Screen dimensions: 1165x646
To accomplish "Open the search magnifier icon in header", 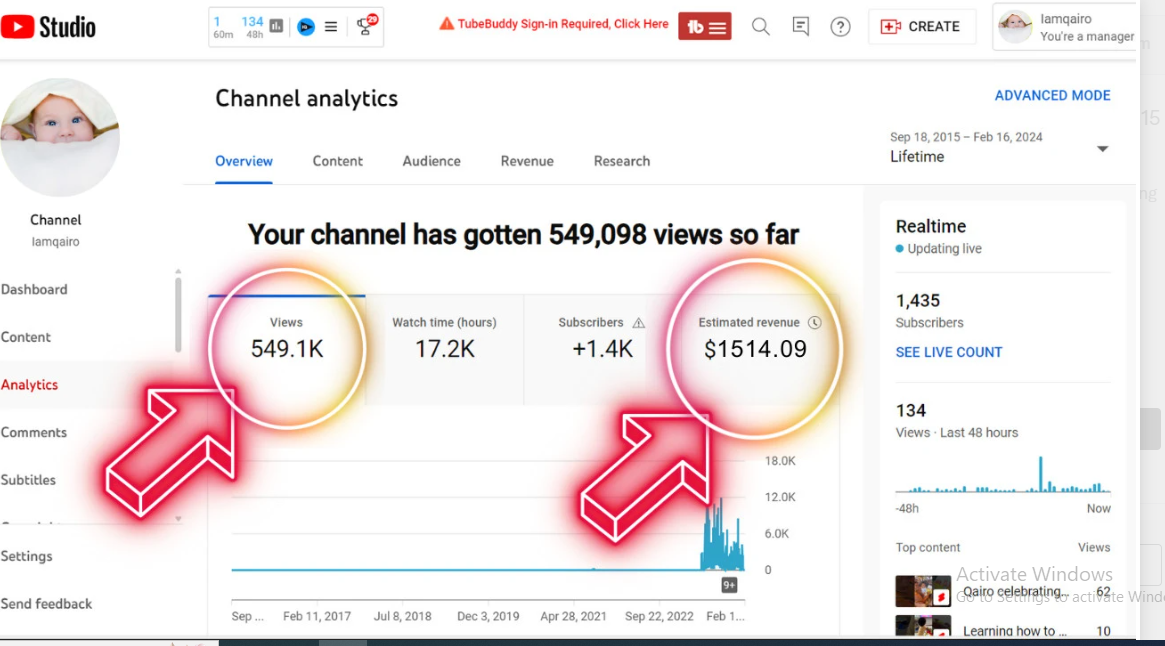I will [761, 27].
